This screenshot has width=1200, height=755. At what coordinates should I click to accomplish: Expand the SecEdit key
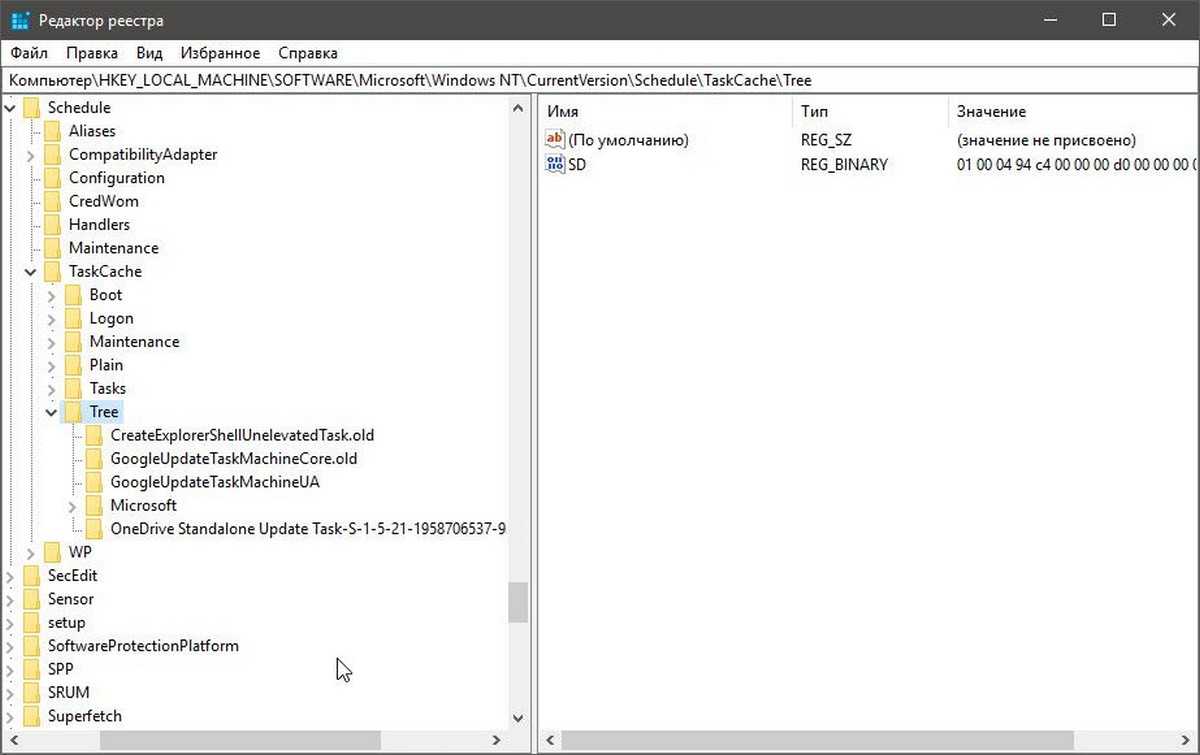10,576
